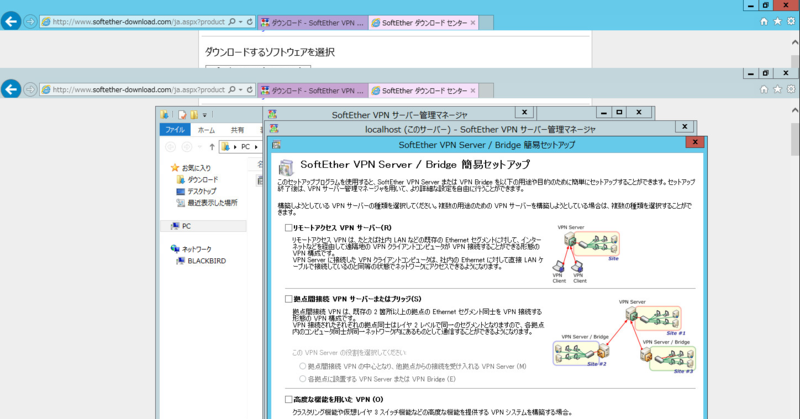Click Explorer window folder icon in title bar

[164, 115]
